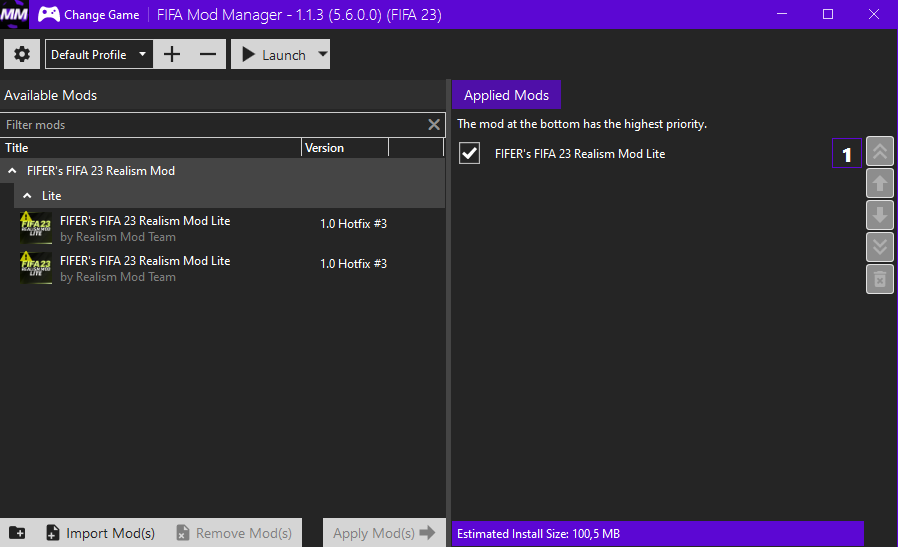Select the Applied Mods tab
This screenshot has width=898, height=547.
(506, 95)
